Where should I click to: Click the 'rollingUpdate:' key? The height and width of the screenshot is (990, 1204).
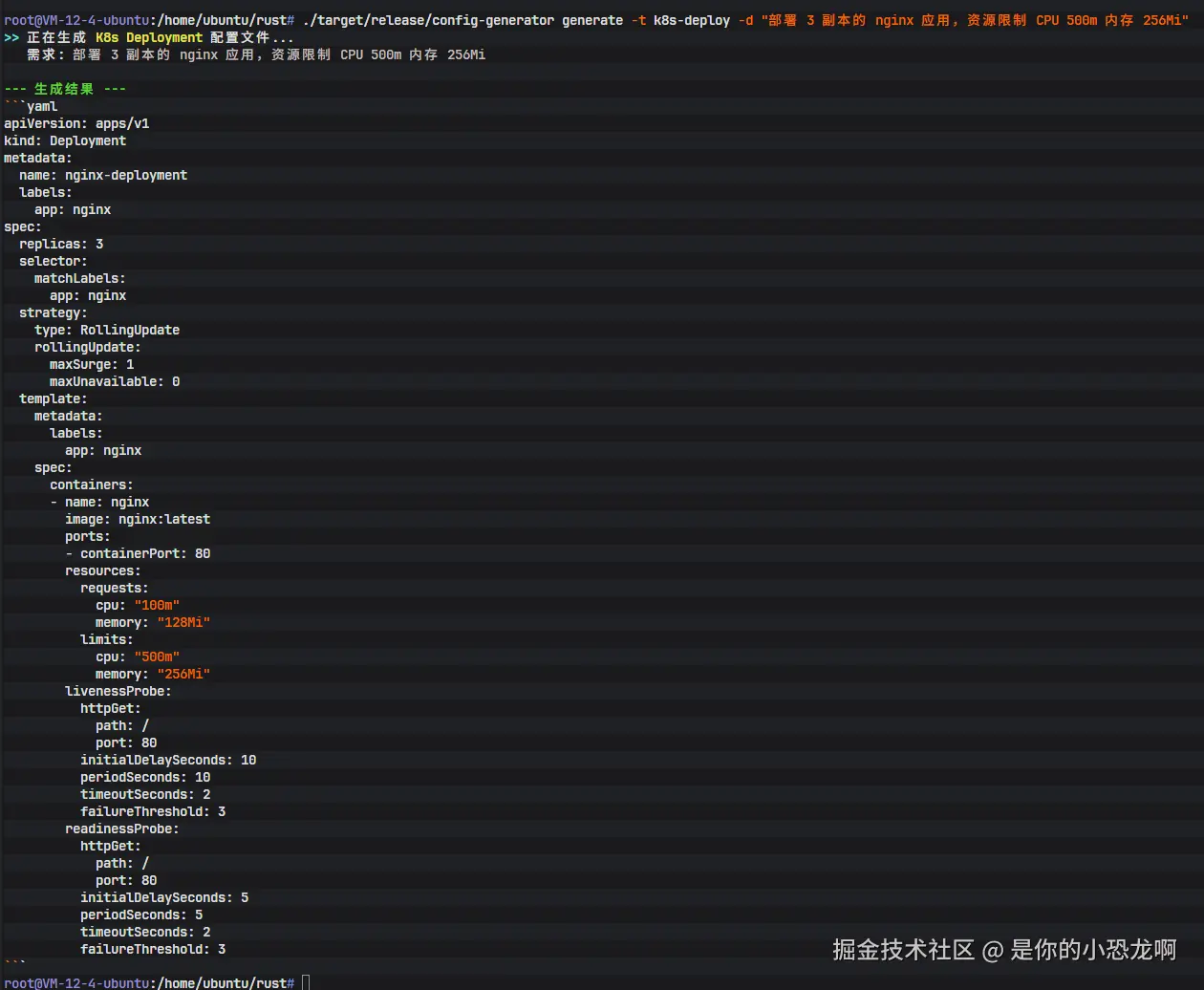click(x=88, y=347)
